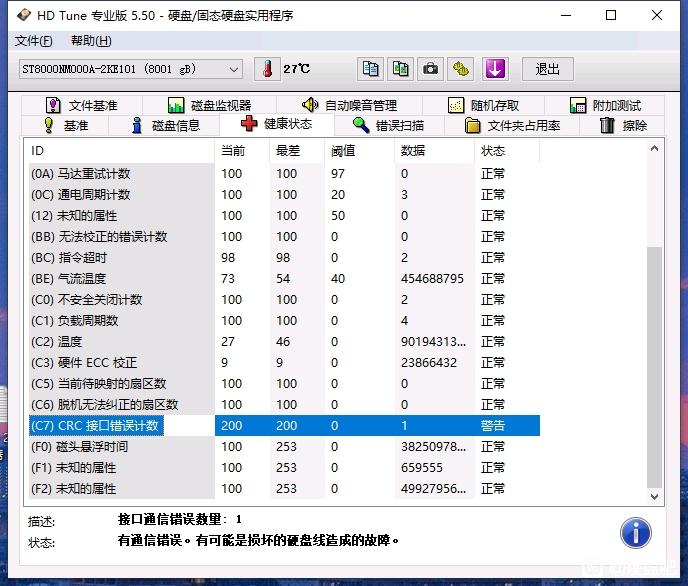Select the (C3) 硬件 ECC 校正 row

(x=284, y=363)
